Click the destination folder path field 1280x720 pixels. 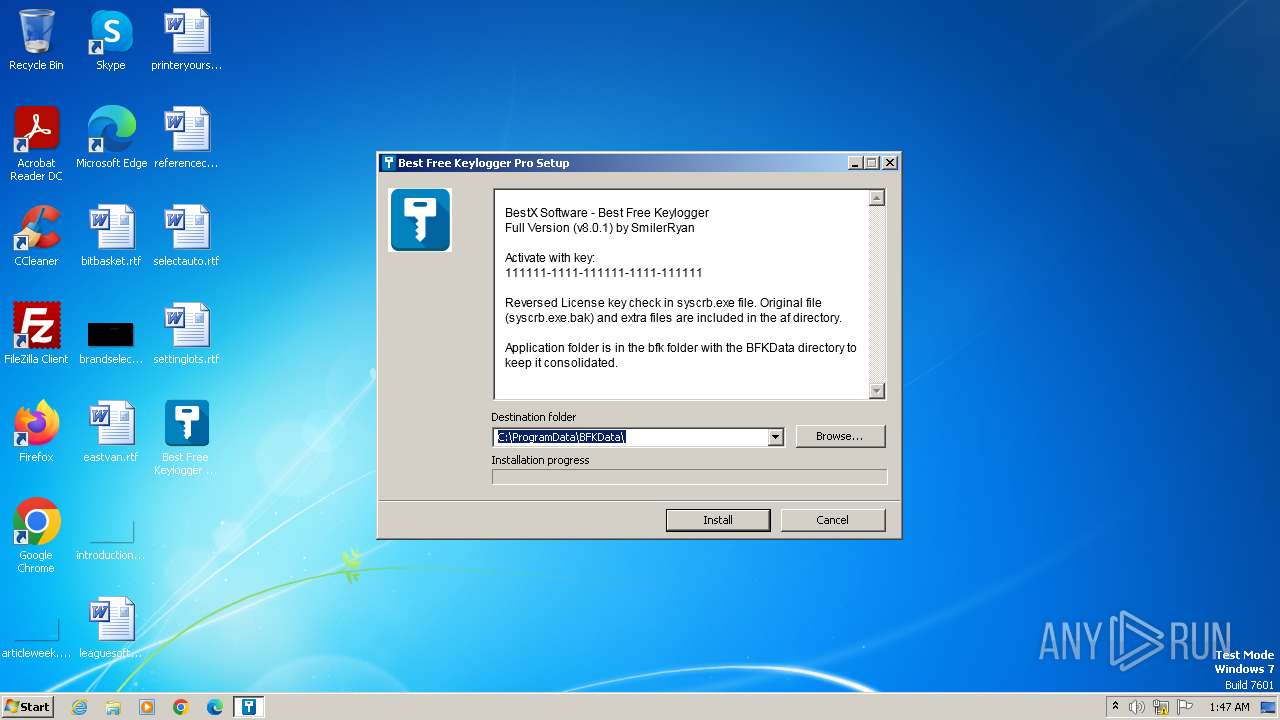point(630,437)
